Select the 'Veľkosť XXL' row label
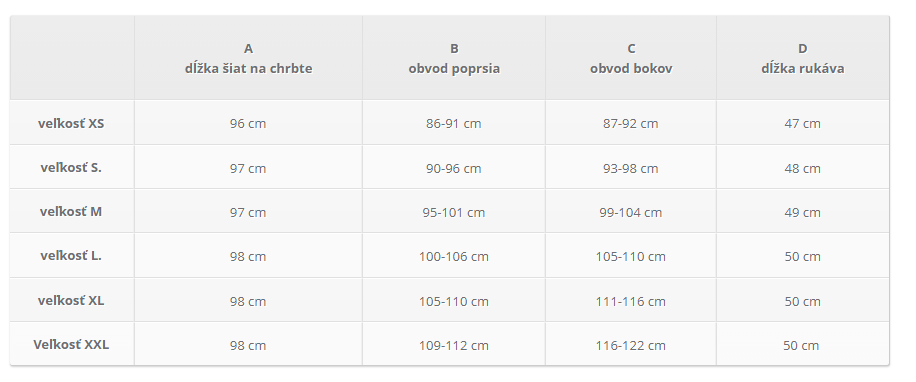 click(x=71, y=345)
